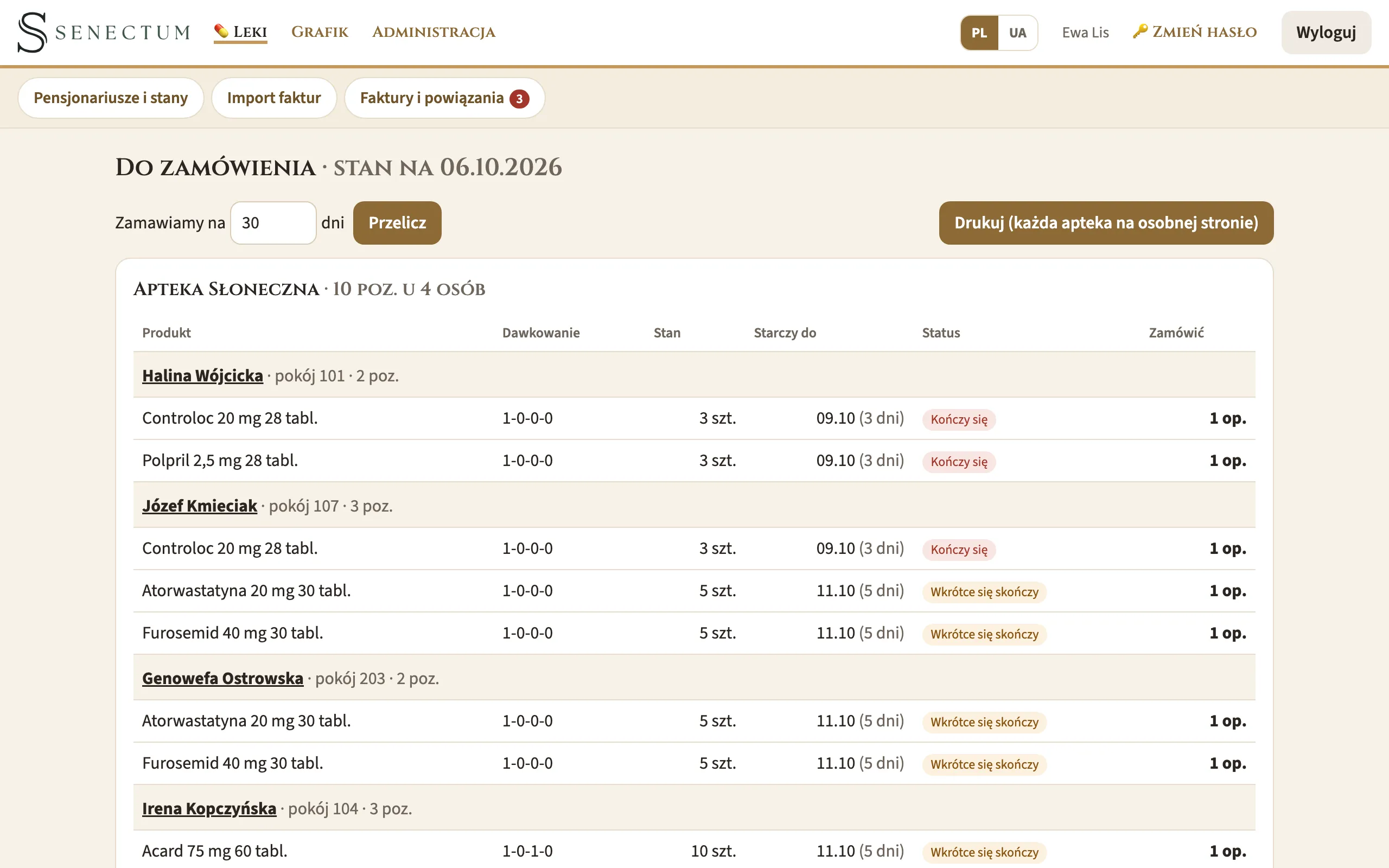Click the Produkt column header
1389x868 pixels.
coord(167,333)
